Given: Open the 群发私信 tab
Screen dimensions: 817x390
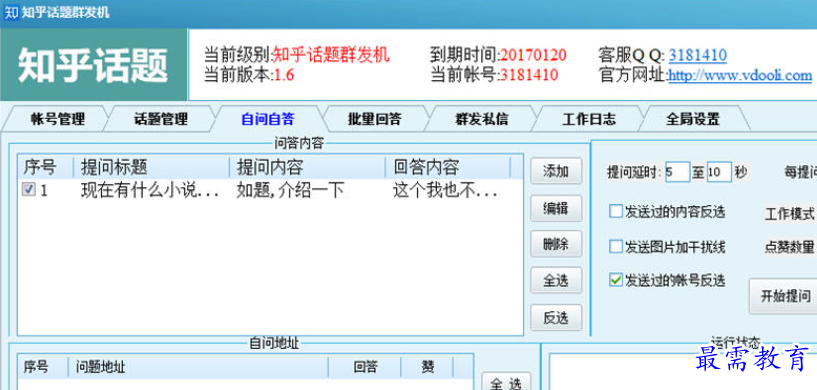Looking at the screenshot, I should click(481, 119).
